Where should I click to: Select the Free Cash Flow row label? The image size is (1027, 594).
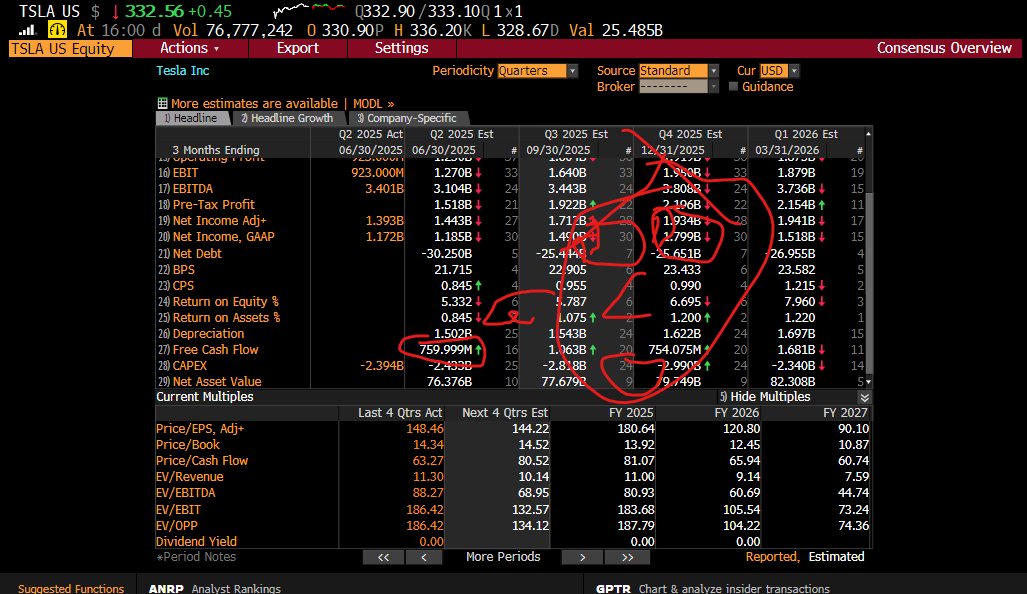click(215, 350)
